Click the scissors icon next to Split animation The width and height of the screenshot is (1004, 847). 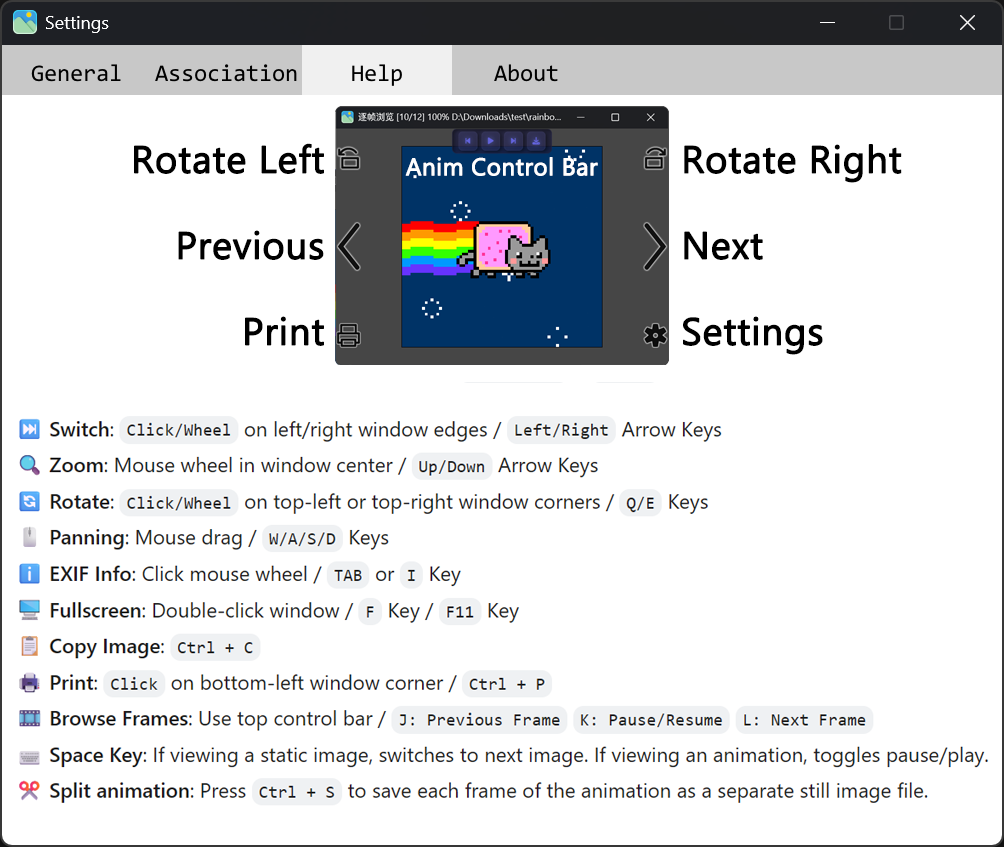pos(27,790)
